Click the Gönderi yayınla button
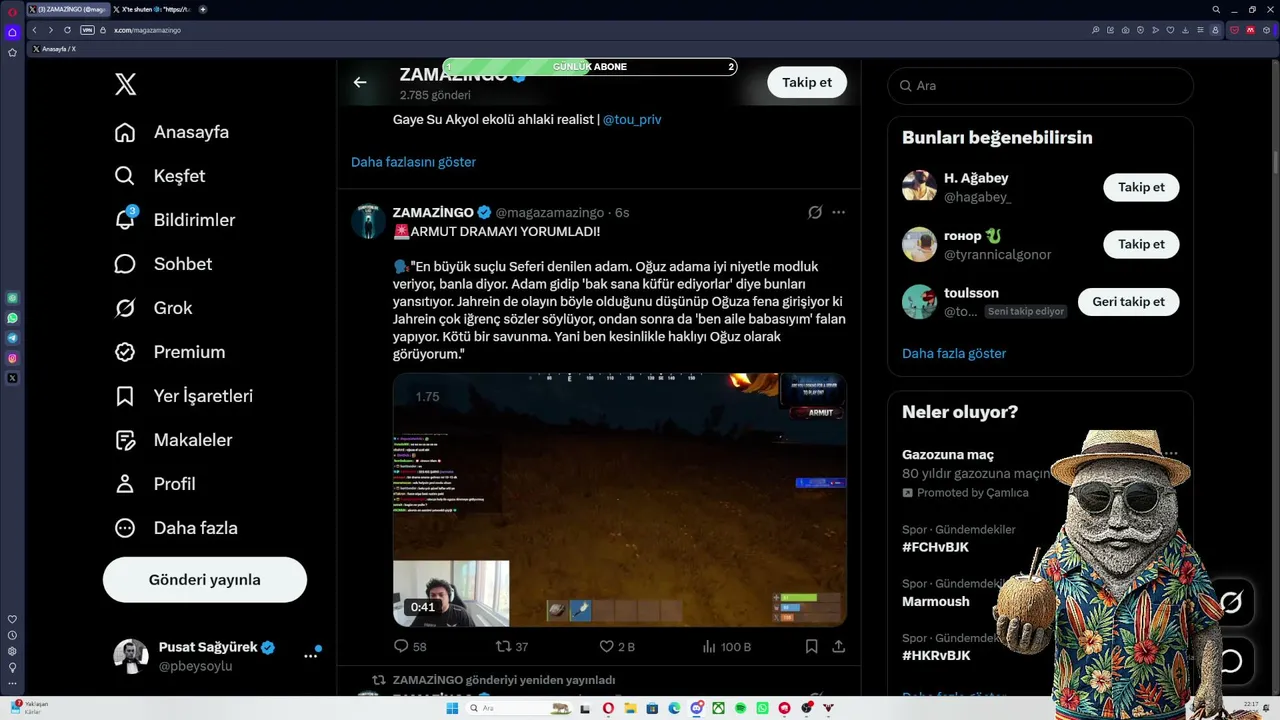 [205, 580]
